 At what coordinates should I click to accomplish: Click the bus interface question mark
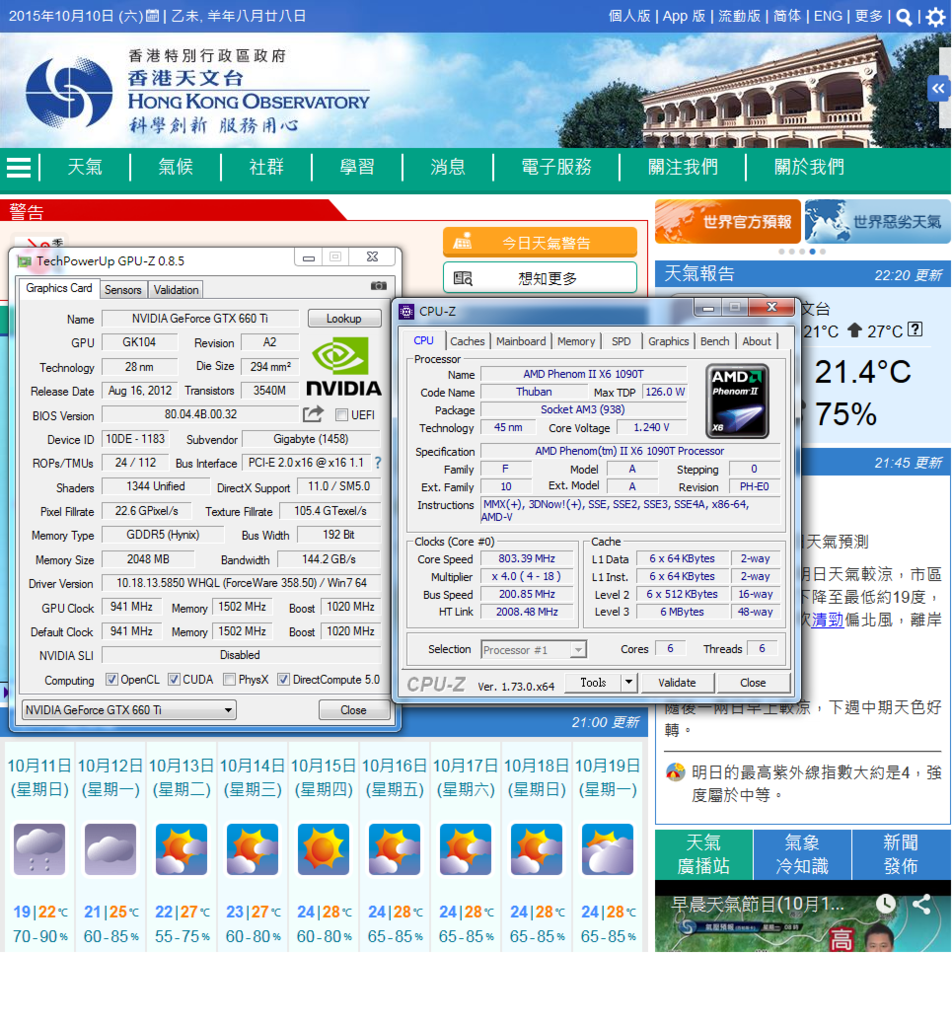378,462
